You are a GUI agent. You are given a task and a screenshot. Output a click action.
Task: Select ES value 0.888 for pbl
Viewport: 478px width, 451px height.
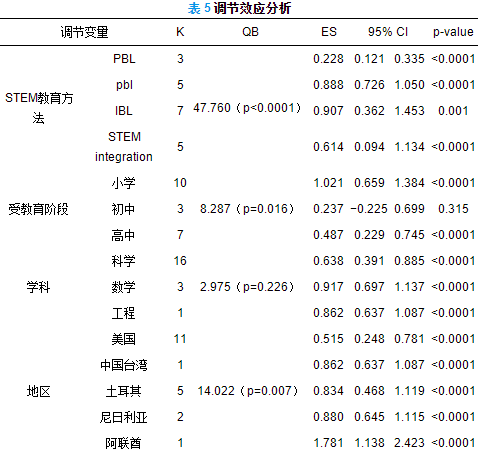(328, 85)
